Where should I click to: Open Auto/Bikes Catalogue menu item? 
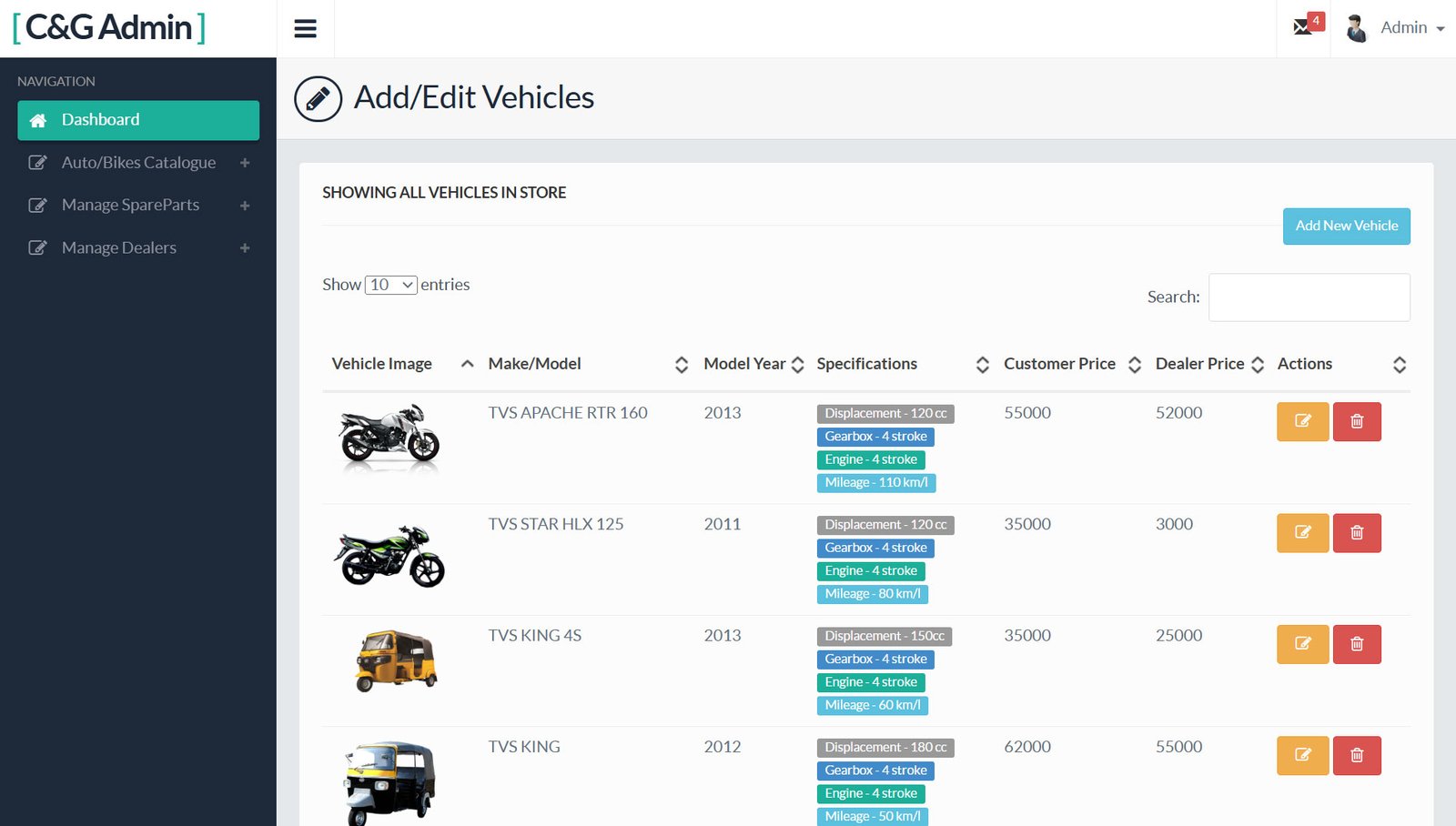click(138, 163)
